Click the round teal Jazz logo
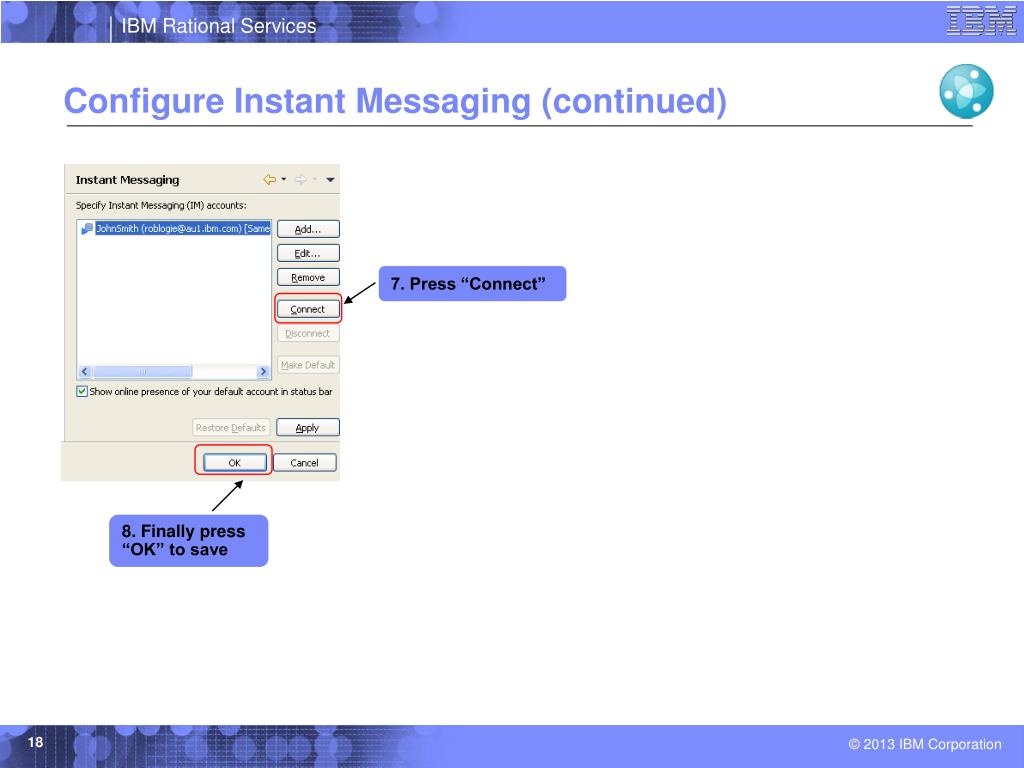1024x768 pixels. [967, 91]
